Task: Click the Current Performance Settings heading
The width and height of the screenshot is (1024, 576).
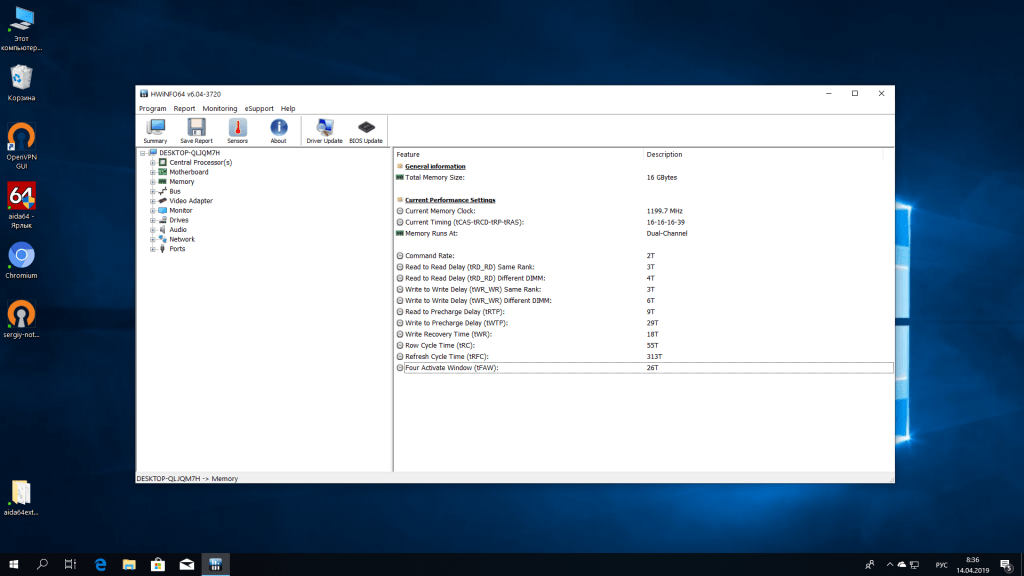Action: pos(450,200)
